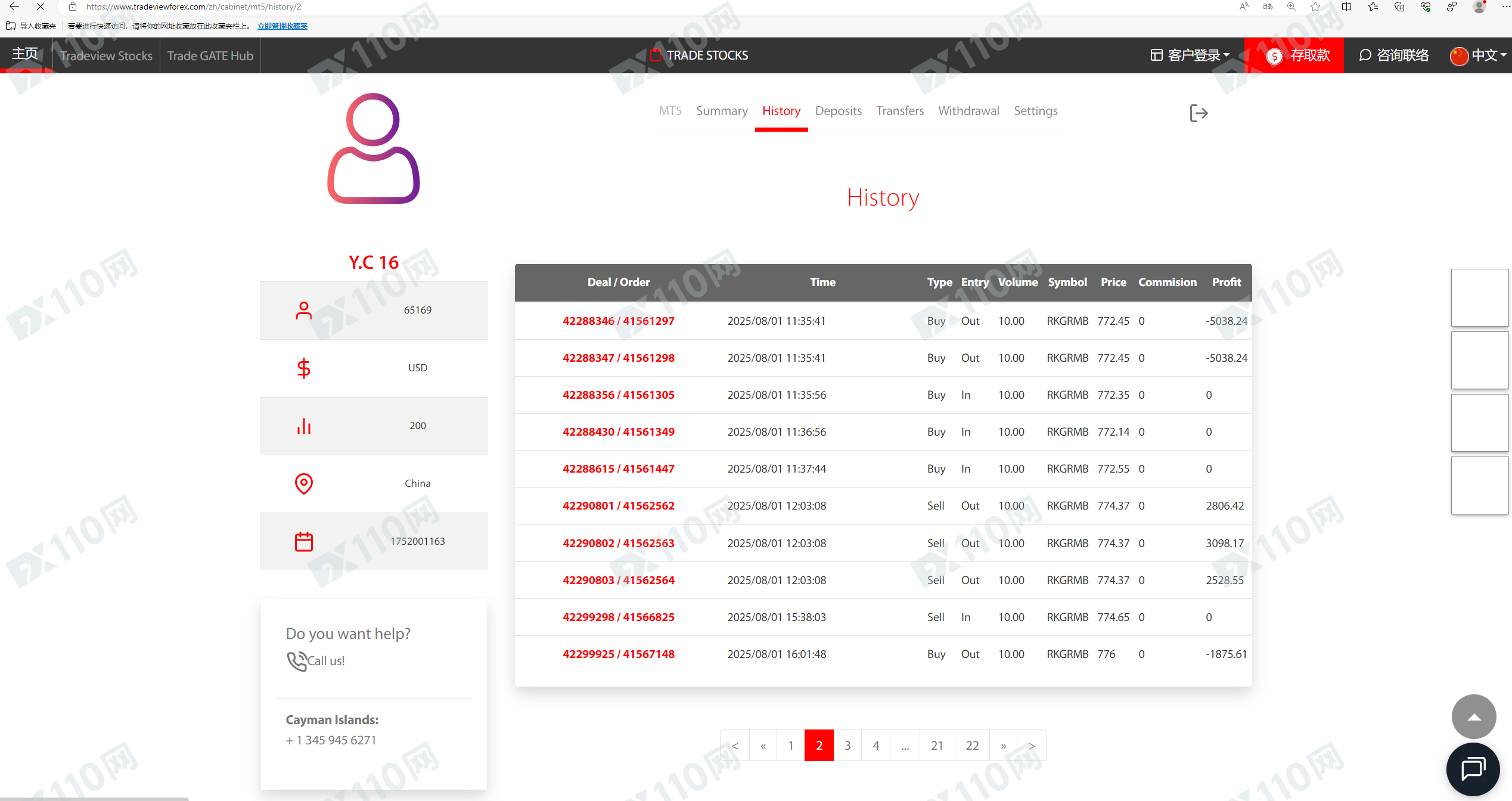Click the 立即管理收藏夹 link
1512x801 pixels.
pos(282,26)
